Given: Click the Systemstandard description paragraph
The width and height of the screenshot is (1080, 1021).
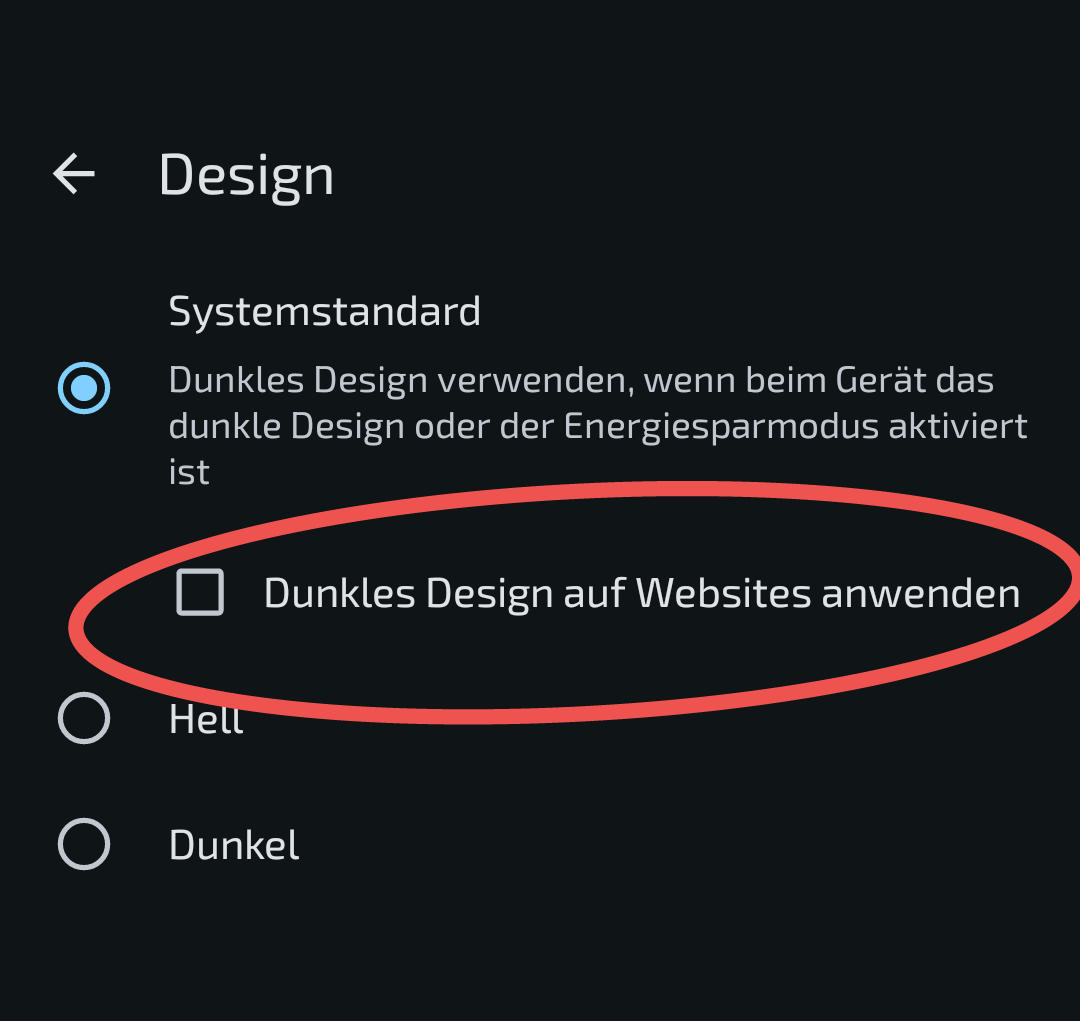Looking at the screenshot, I should pos(598,426).
